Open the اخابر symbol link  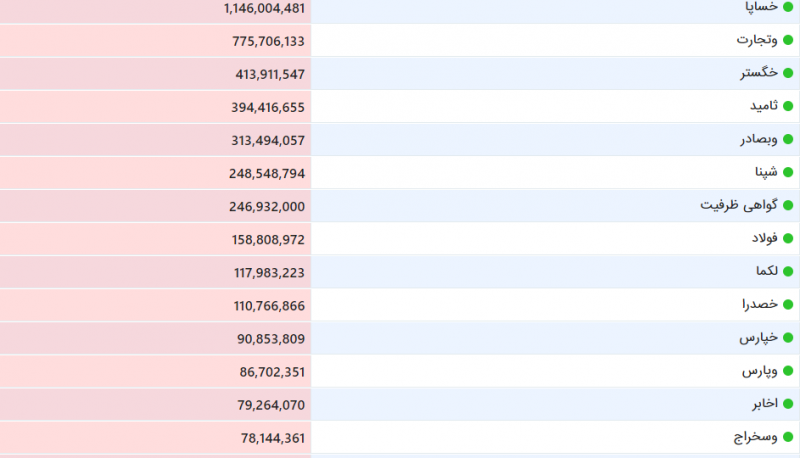coord(765,403)
